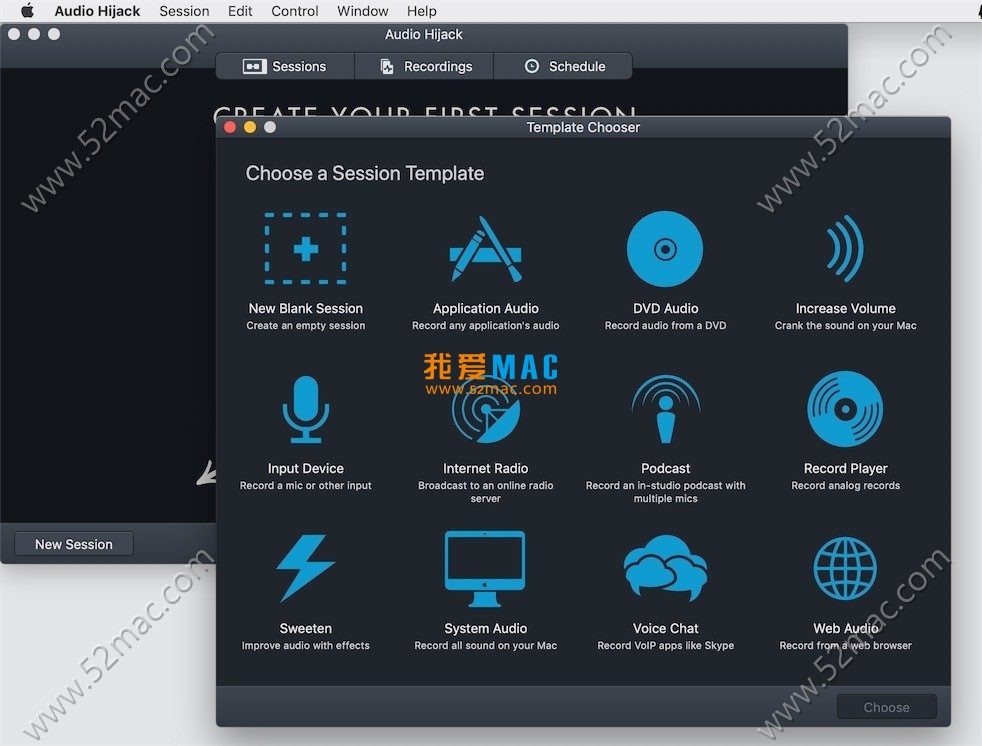Viewport: 982px width, 746px height.
Task: Switch to the Recordings tab
Action: point(424,66)
